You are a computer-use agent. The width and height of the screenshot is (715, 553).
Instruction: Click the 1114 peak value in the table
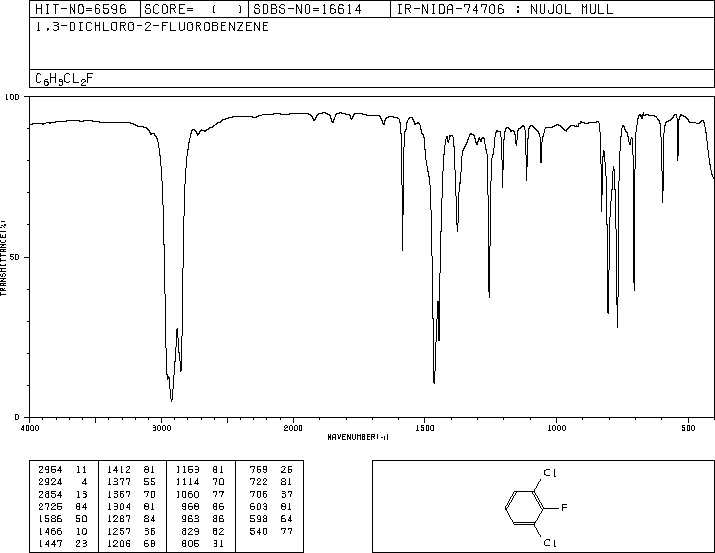pos(187,482)
